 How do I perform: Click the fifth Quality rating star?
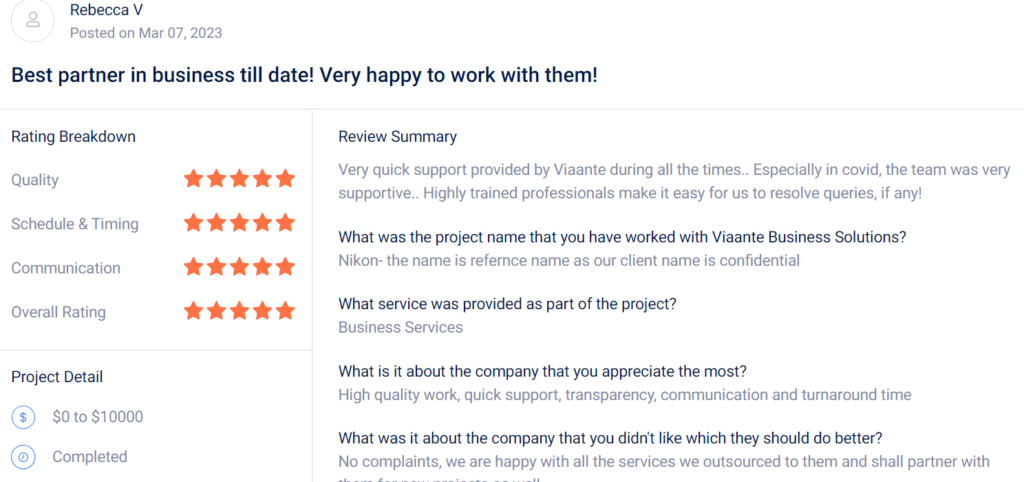(285, 179)
